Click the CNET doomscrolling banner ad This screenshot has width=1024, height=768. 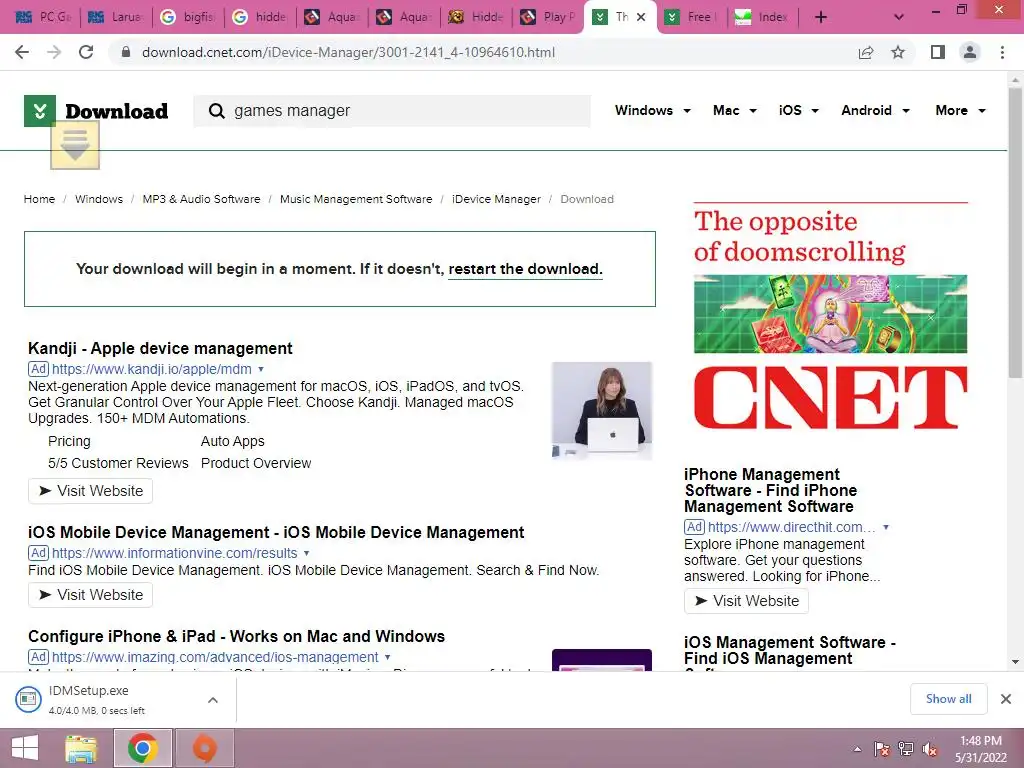point(830,317)
